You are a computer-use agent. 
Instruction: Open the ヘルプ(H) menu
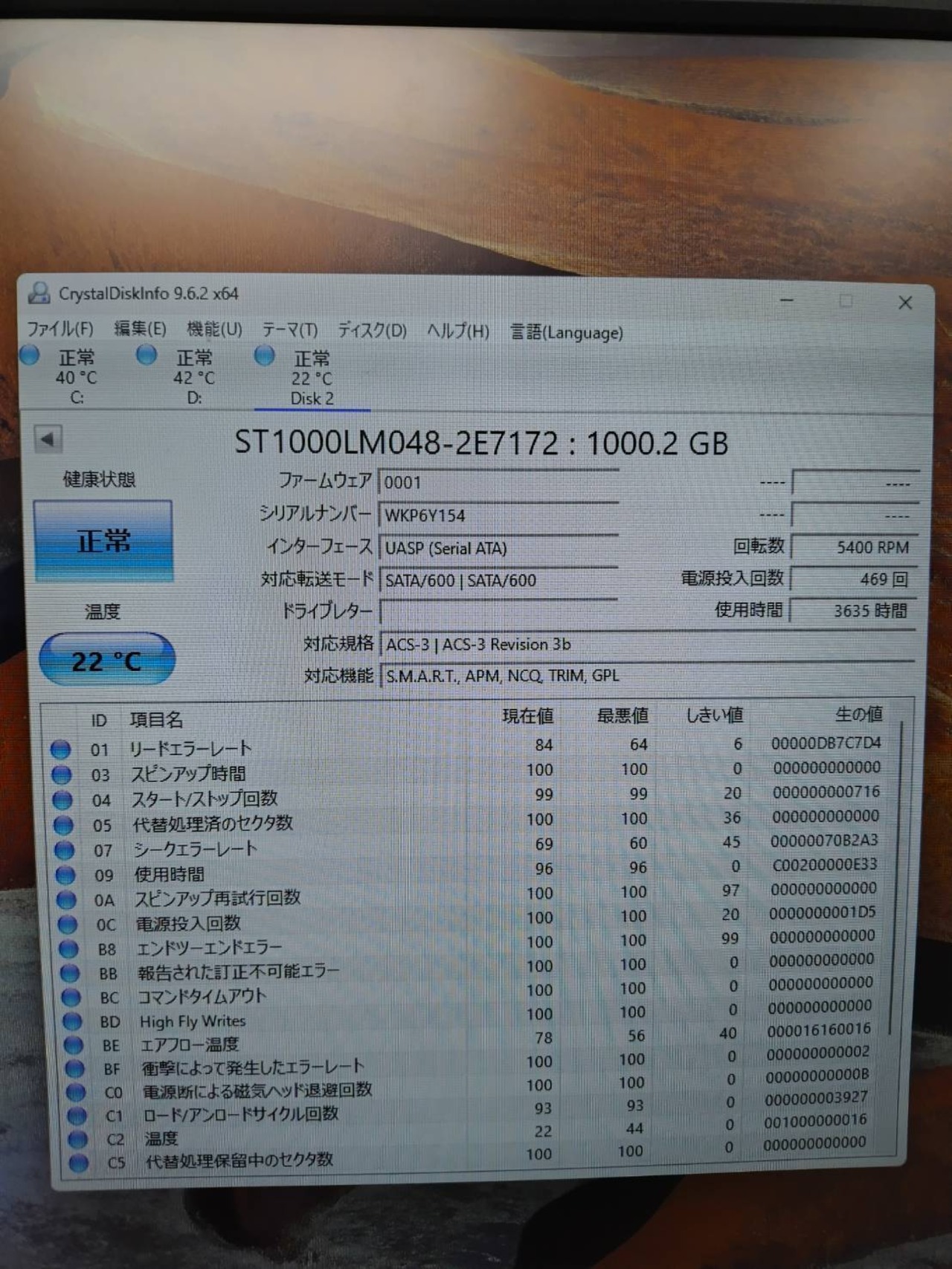(x=458, y=331)
